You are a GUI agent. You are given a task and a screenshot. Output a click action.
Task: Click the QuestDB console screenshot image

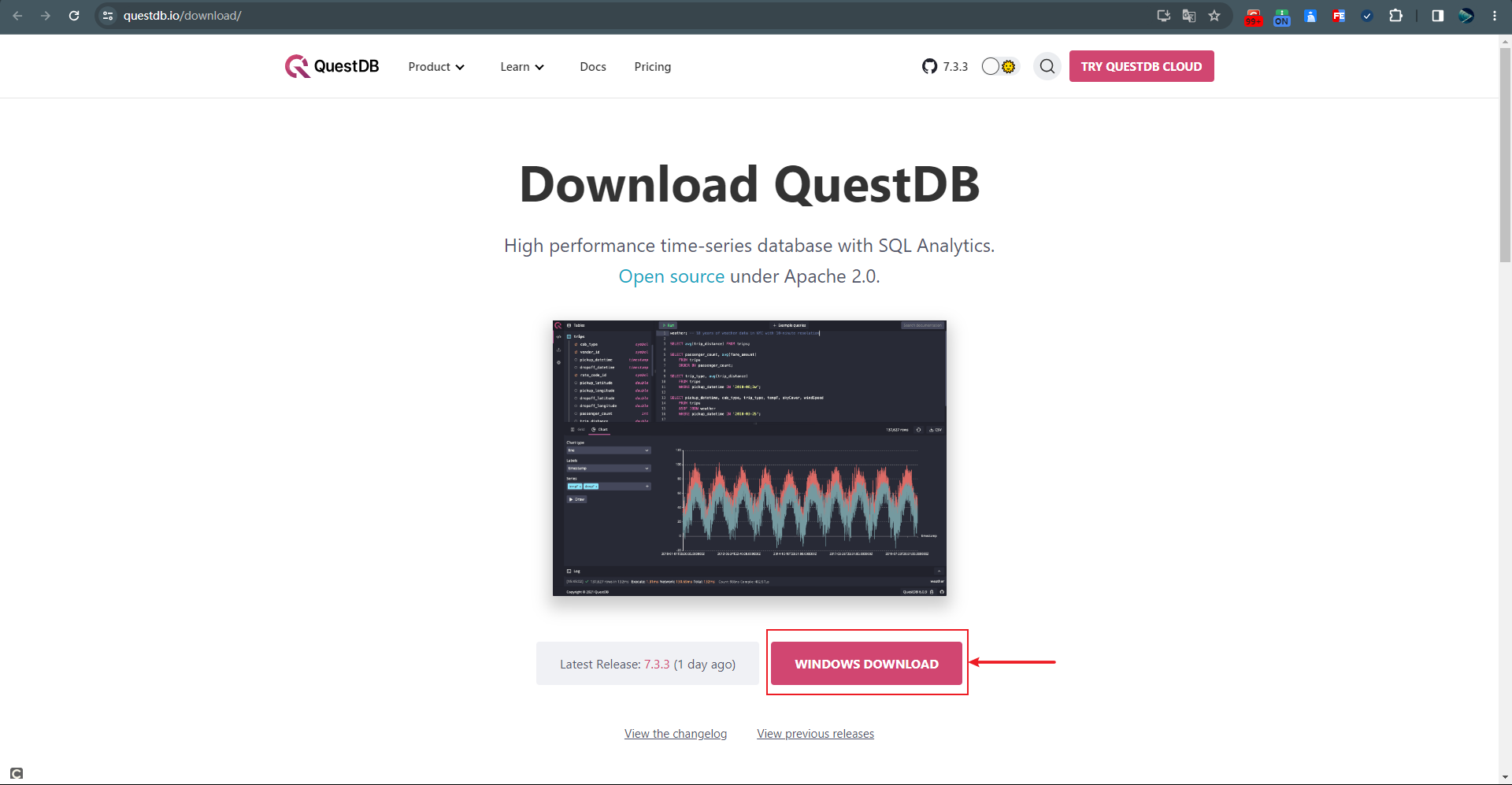pyautogui.click(x=749, y=457)
